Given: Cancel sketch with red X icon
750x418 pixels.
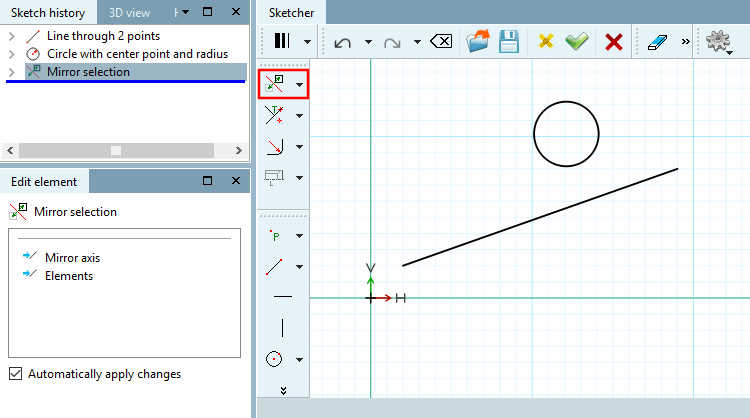Looking at the screenshot, I should 614,42.
